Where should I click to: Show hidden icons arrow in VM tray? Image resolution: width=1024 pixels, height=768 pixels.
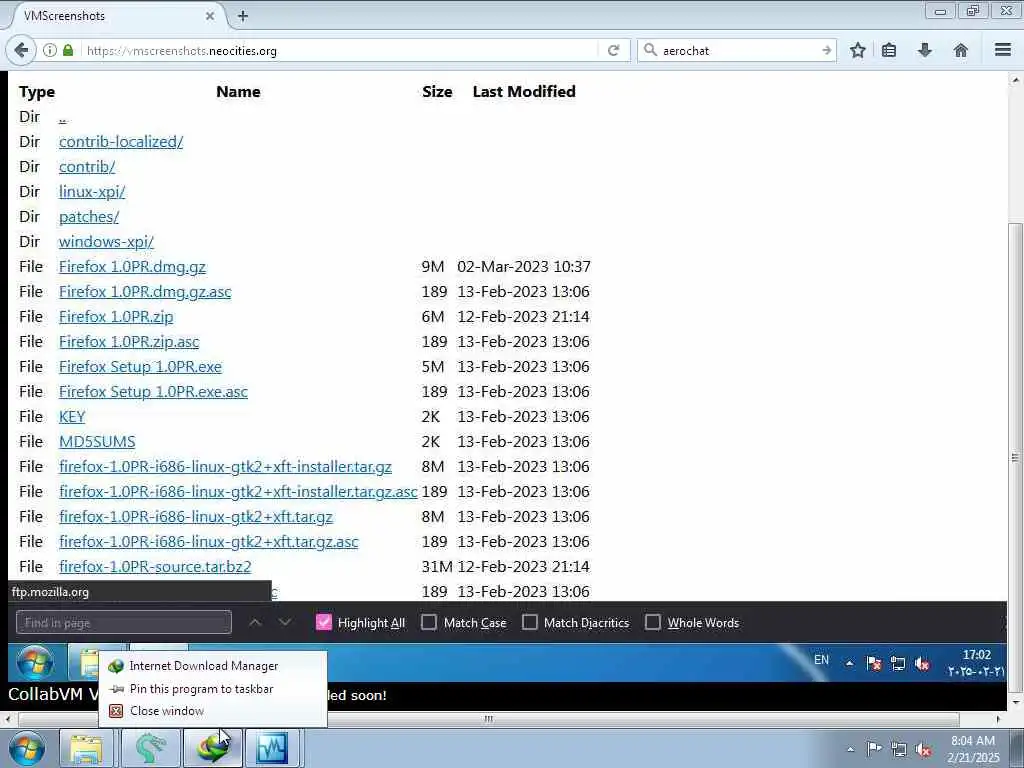point(850,664)
